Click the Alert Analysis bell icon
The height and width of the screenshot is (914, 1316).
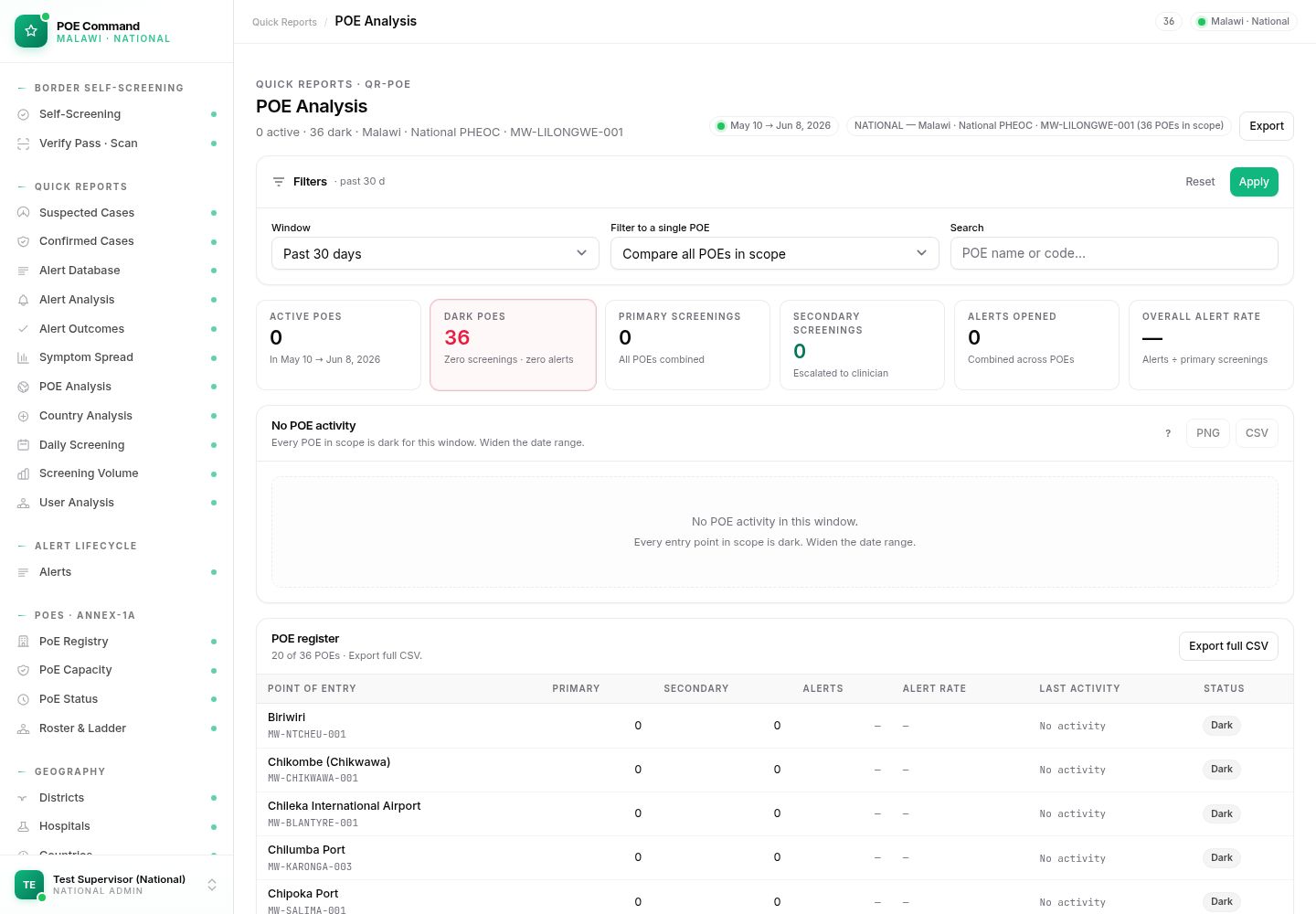tap(24, 300)
